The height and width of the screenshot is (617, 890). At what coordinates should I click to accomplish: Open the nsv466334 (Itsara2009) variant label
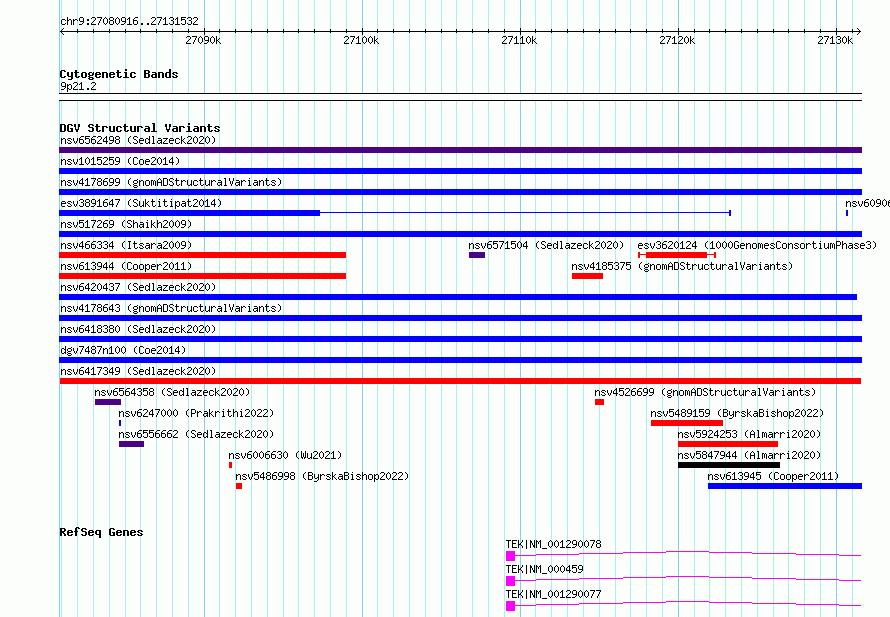point(126,245)
